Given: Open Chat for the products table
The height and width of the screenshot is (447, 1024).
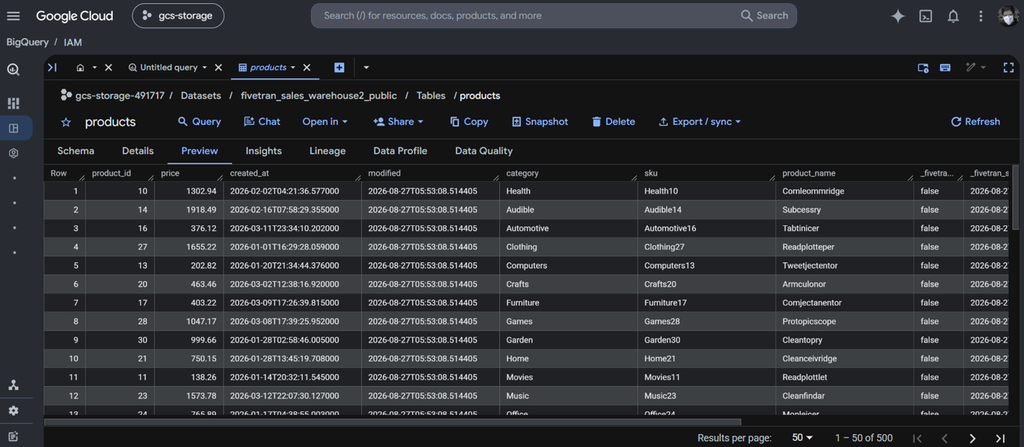Looking at the screenshot, I should pyautogui.click(x=262, y=122).
